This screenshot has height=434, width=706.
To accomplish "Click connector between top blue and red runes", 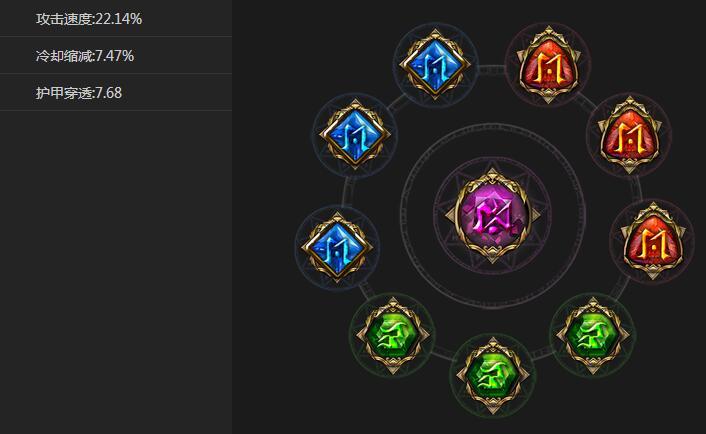I will coord(491,70).
